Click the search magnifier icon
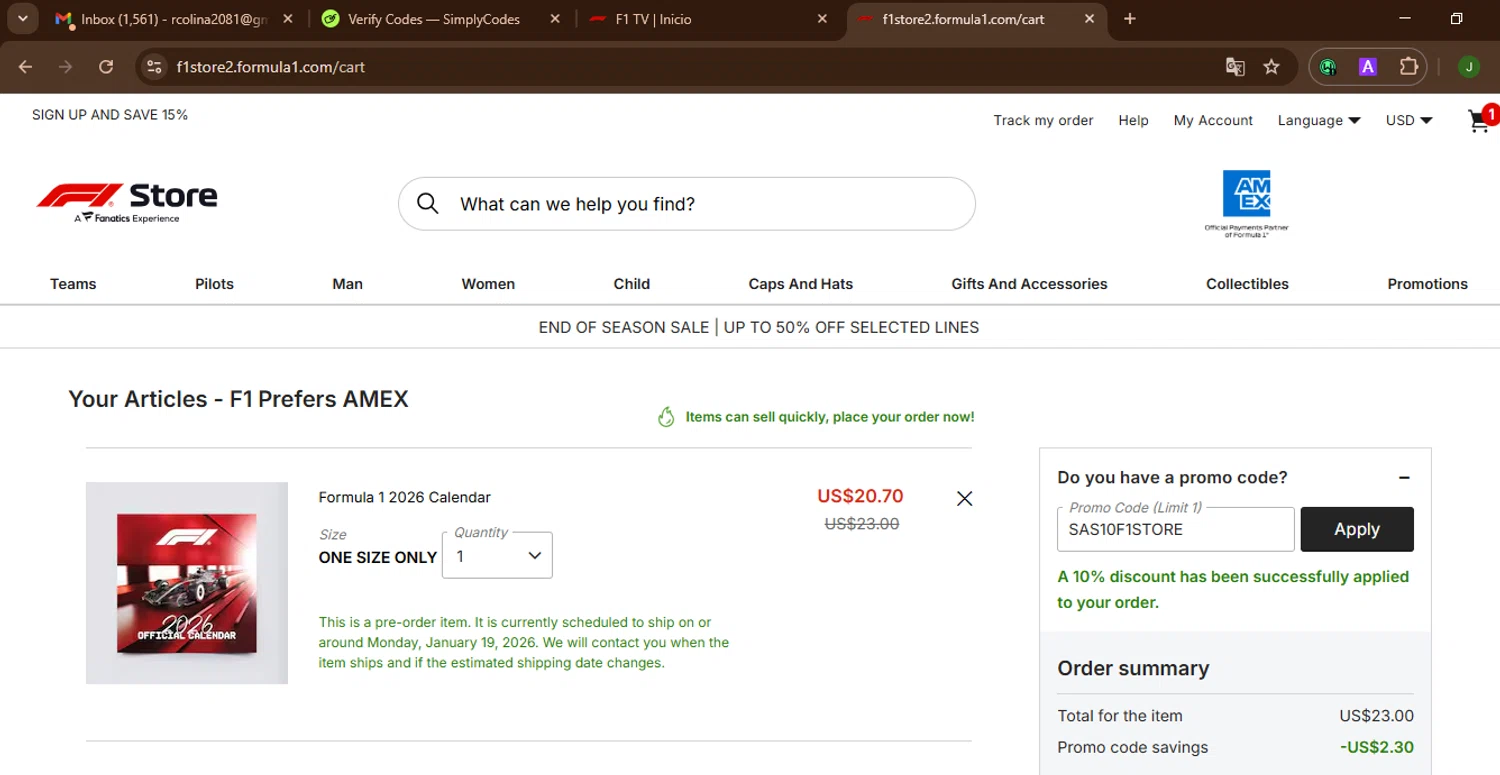 428,204
